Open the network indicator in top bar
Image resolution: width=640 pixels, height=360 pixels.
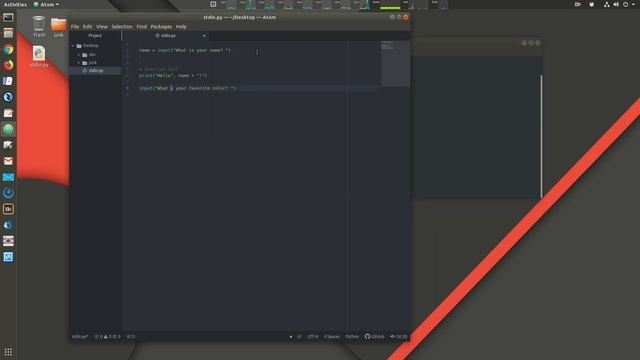click(607, 4)
